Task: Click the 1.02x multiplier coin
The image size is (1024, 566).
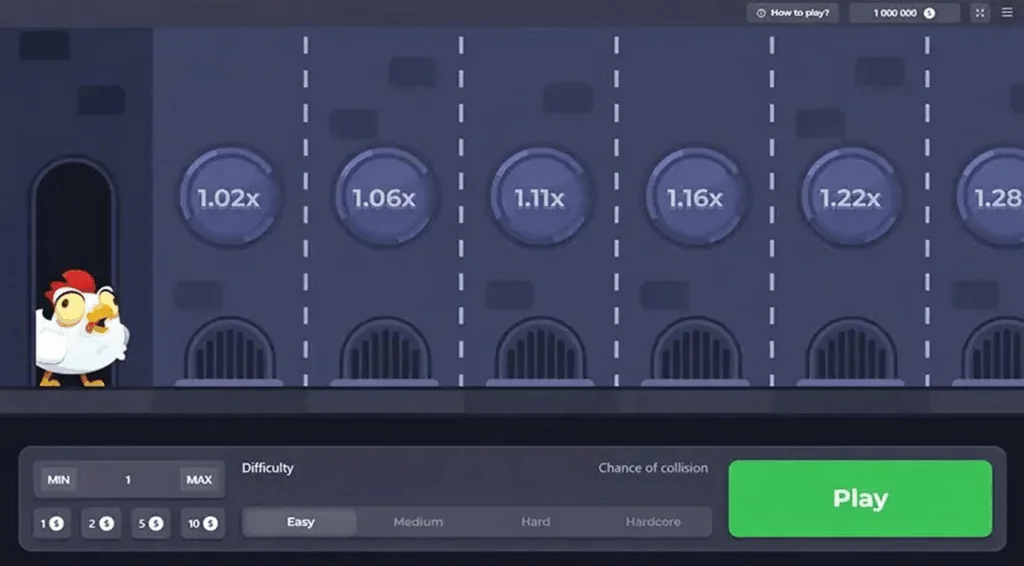Action: pyautogui.click(x=229, y=198)
